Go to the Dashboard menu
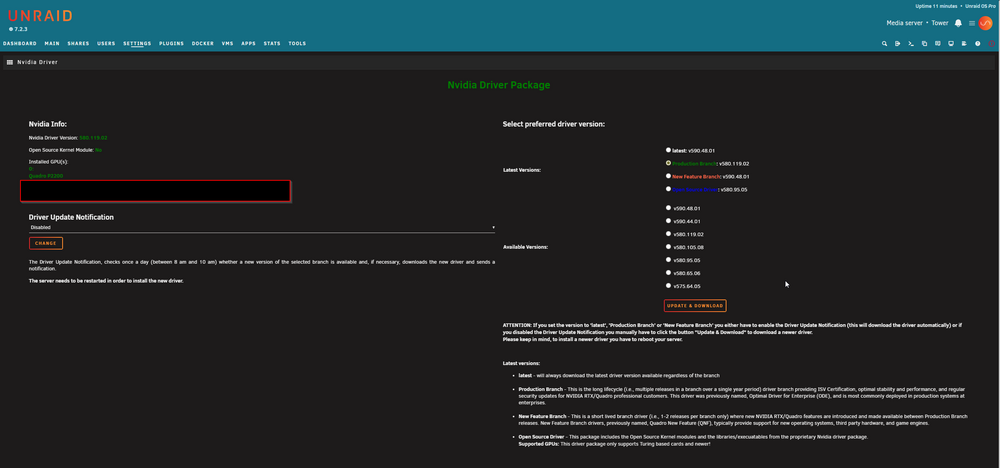Image resolution: width=1000 pixels, height=468 pixels. click(x=20, y=44)
